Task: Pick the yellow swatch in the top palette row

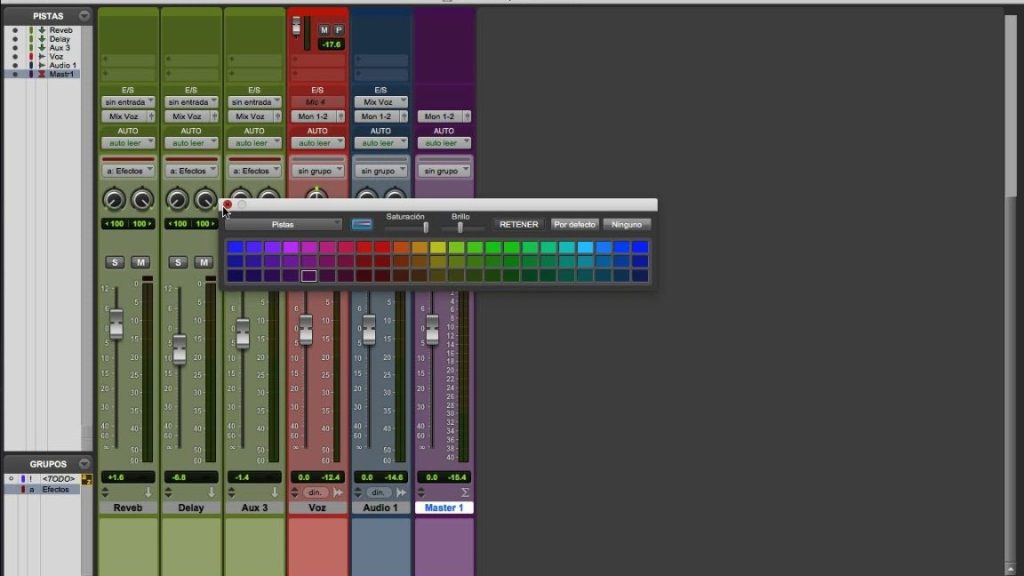Action: pyautogui.click(x=438, y=247)
